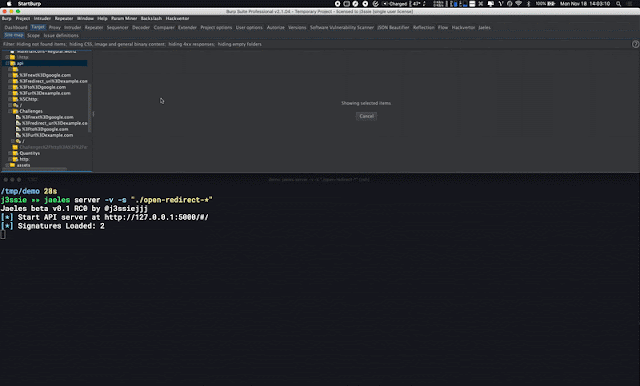This screenshot has width=640, height=386.
Task: Open the Apple menu icon
Action: tap(9, 4)
